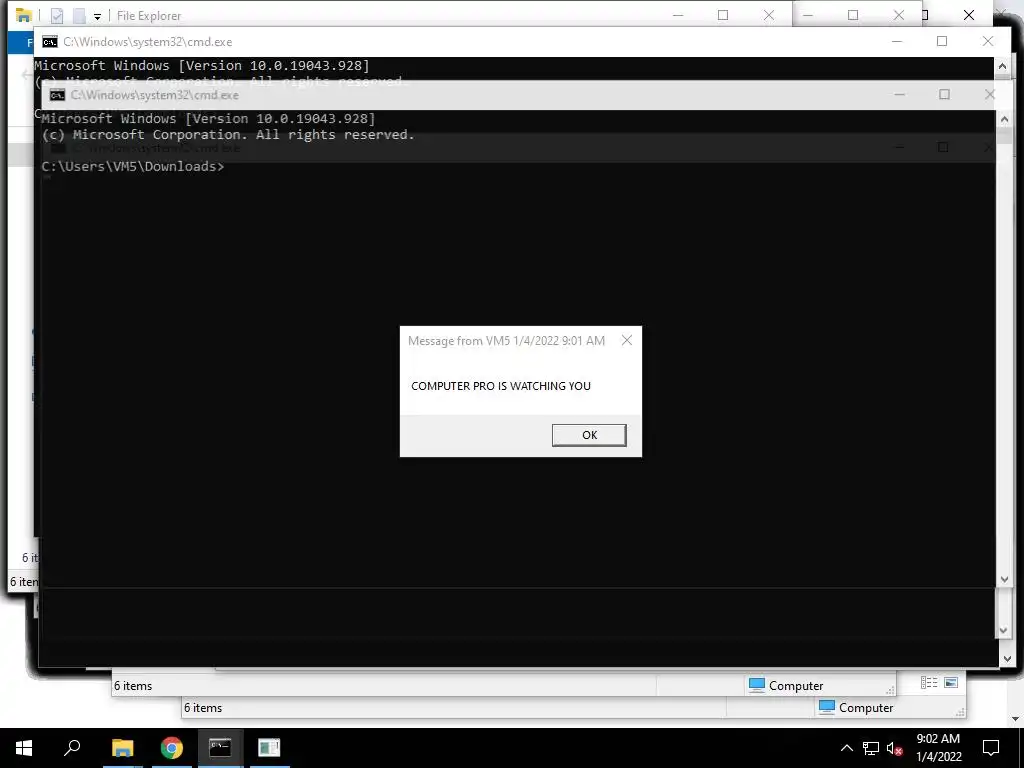The image size is (1024, 768).
Task: Switch to Details view in Explorer status bar
Action: pyautogui.click(x=929, y=682)
